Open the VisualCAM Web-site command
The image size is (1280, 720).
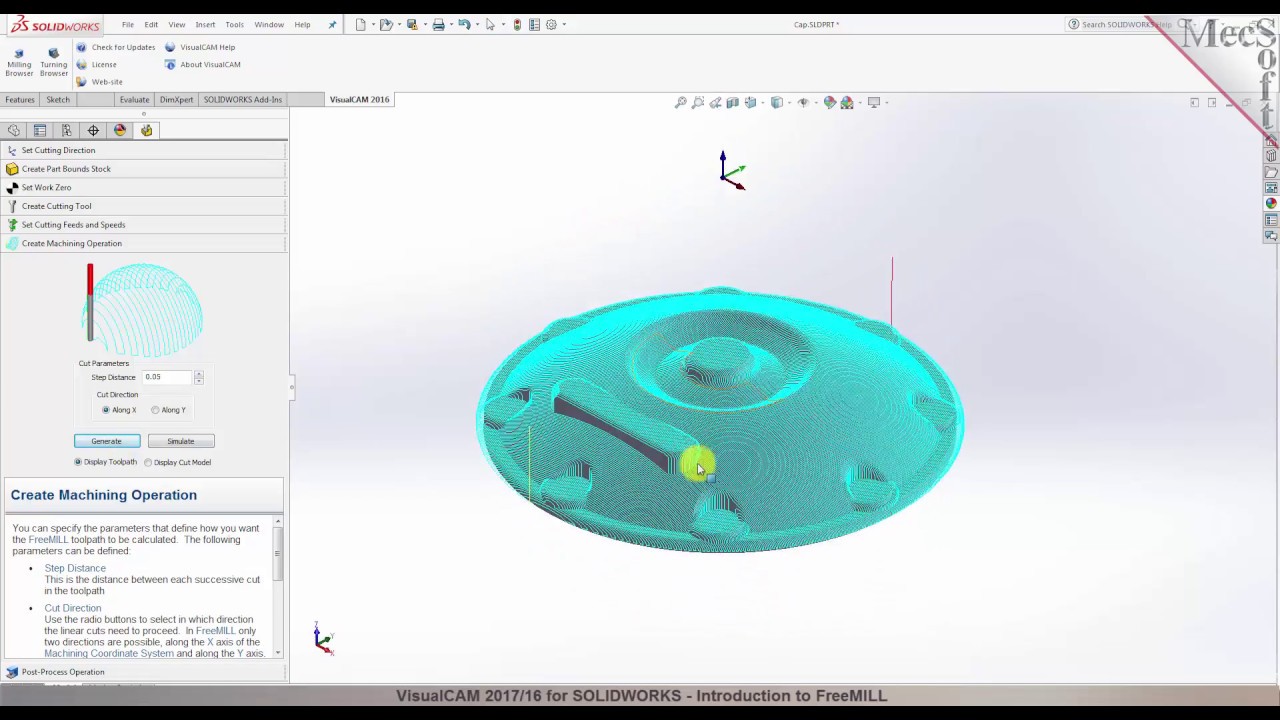tap(99, 82)
